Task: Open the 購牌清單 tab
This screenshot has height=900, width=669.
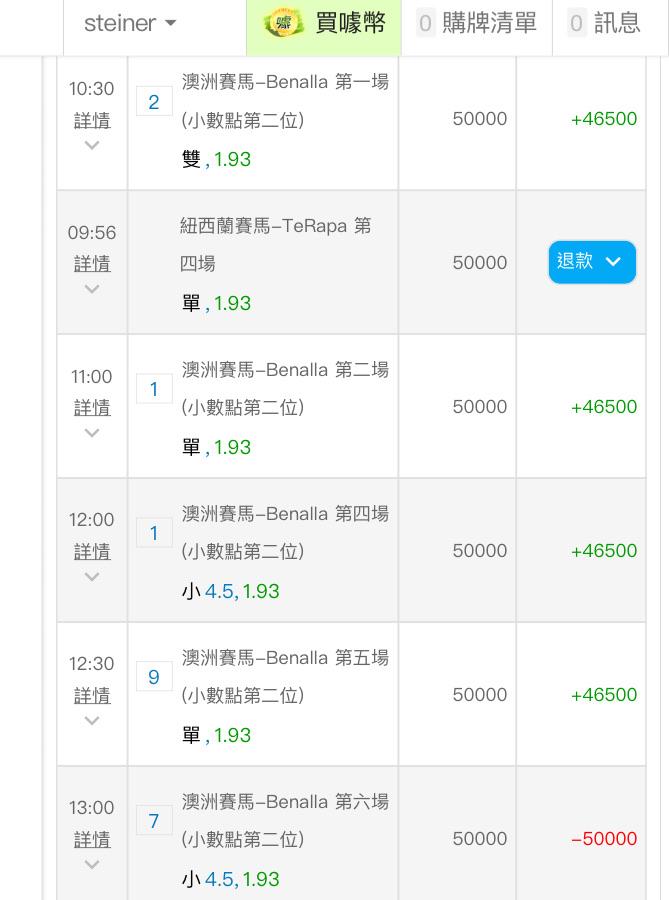Action: 477,27
